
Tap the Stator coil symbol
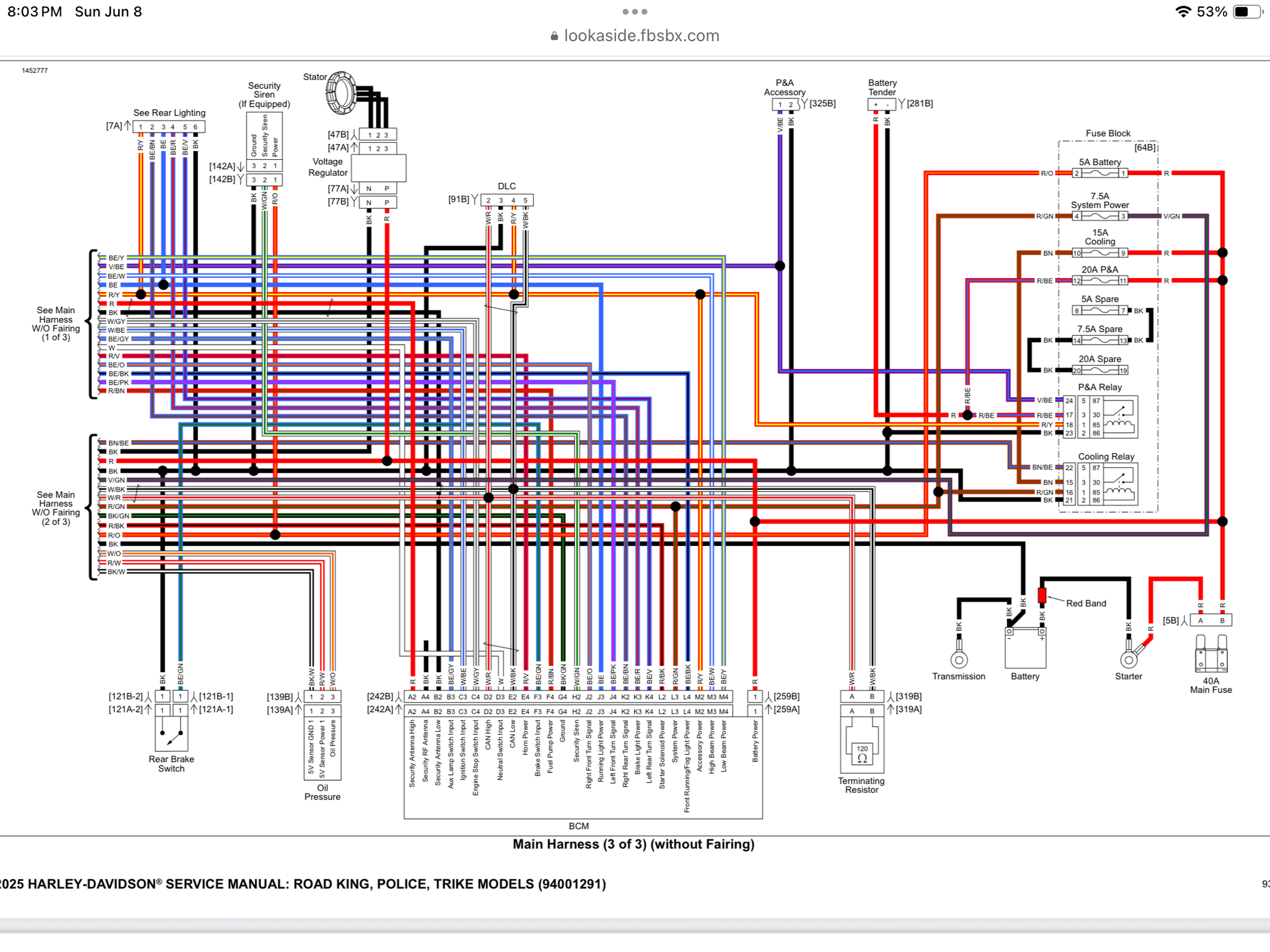(x=341, y=93)
